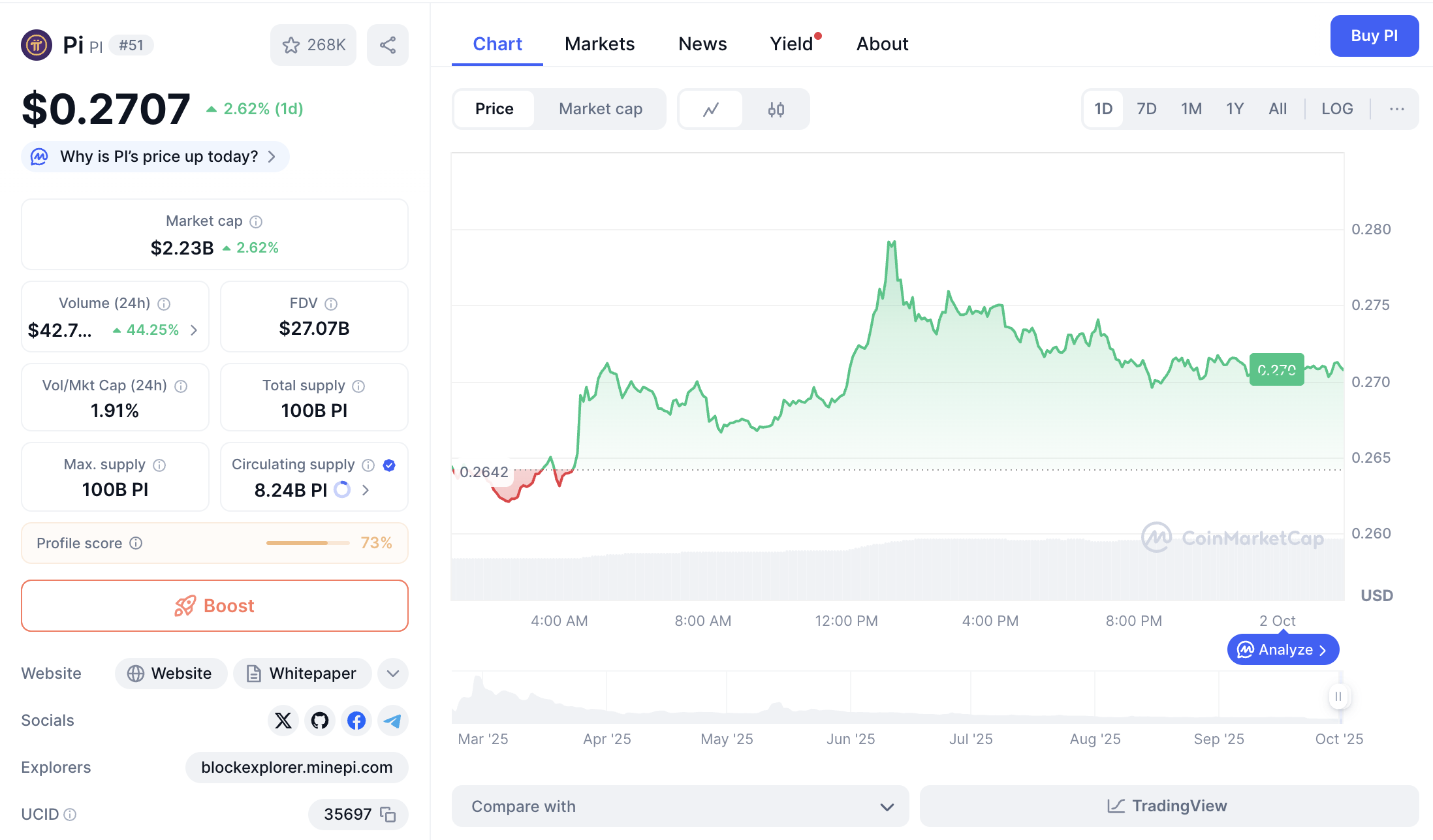Expand more website links chevron

[x=393, y=674]
